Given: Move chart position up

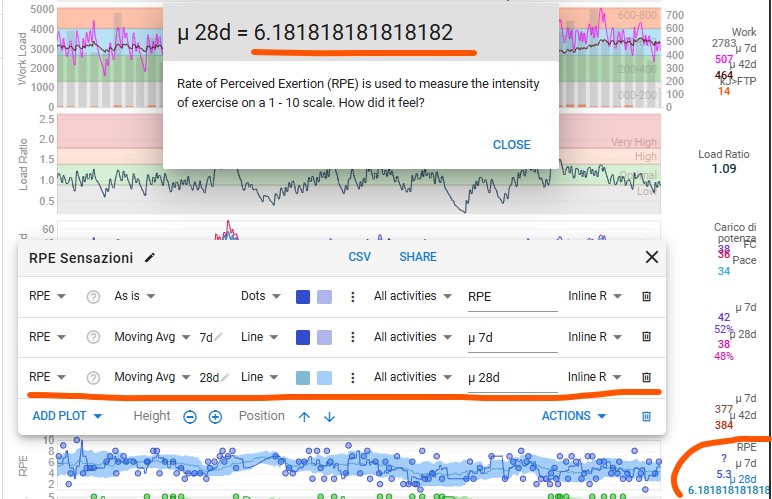Looking at the screenshot, I should (304, 417).
